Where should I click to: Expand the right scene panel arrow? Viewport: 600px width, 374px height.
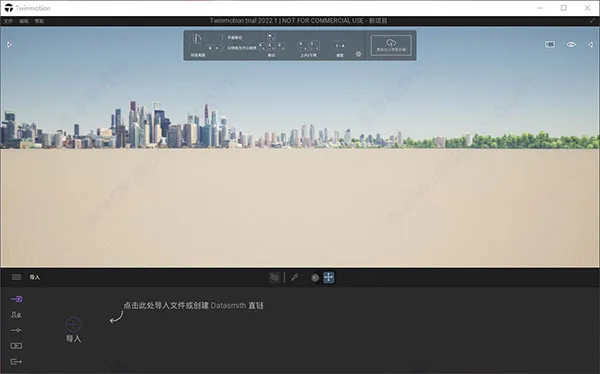pos(590,45)
